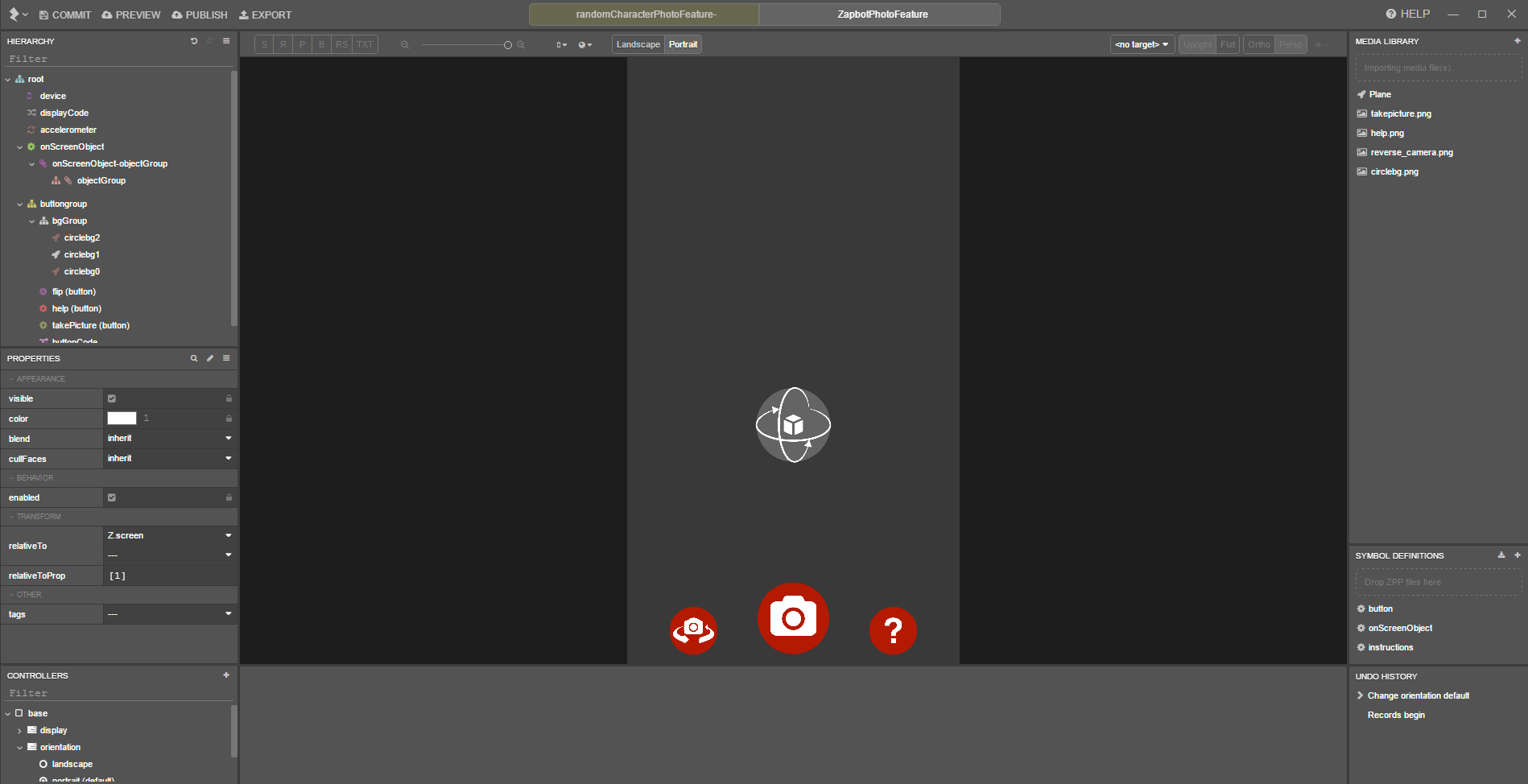This screenshot has width=1528, height=784.
Task: Click the hierarchy undo arrow icon
Action: point(194,41)
